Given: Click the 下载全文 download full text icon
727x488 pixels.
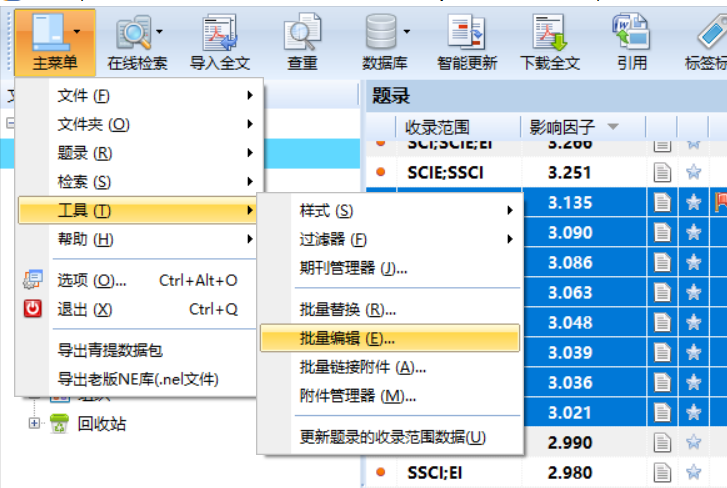Looking at the screenshot, I should (550, 32).
